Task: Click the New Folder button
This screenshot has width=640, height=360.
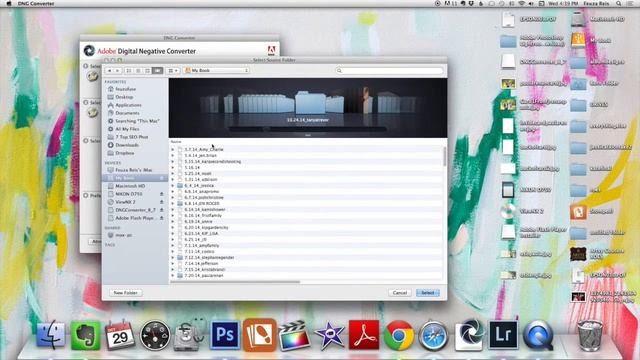Action: [125, 293]
